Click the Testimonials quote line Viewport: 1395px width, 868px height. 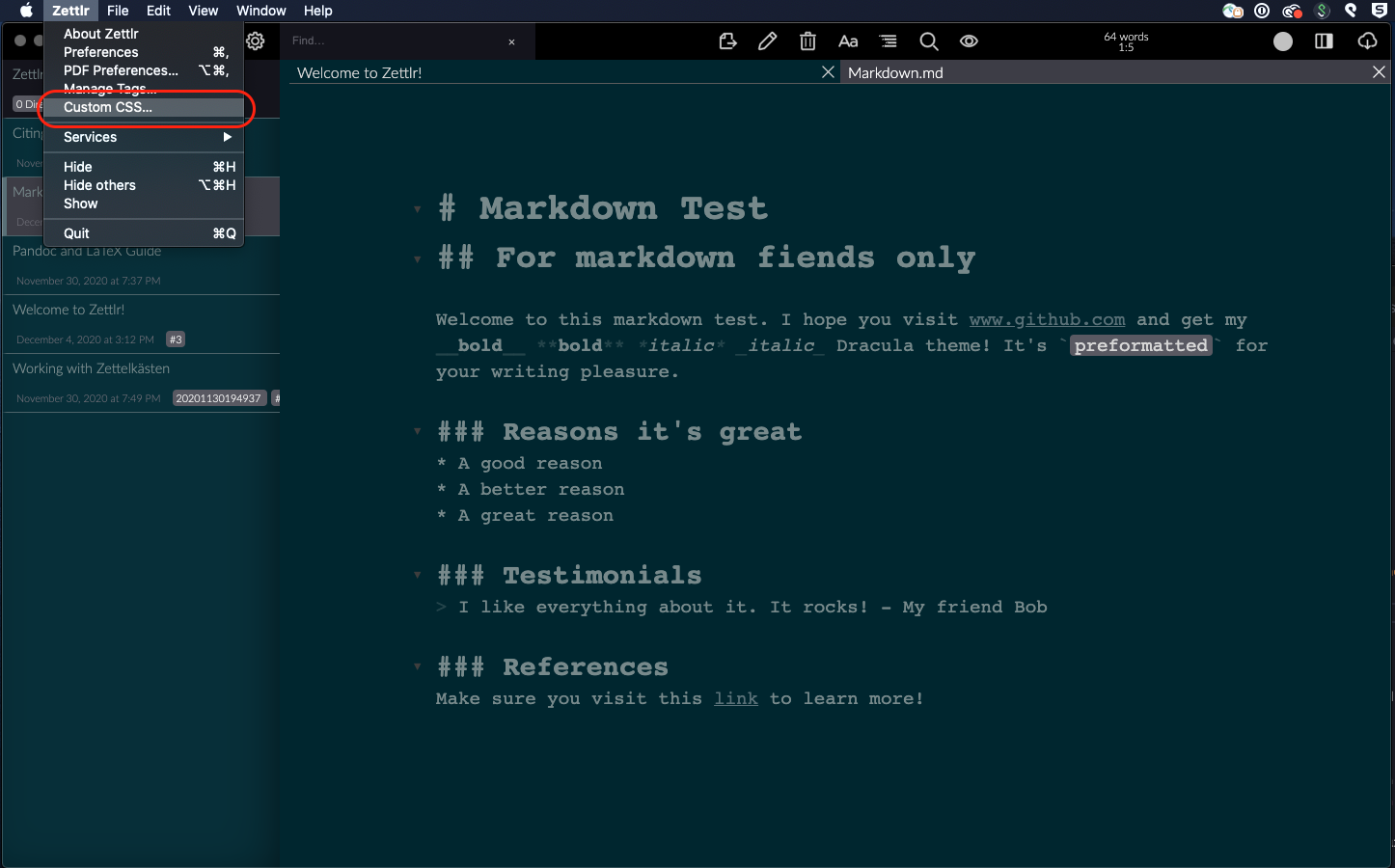pyautogui.click(x=752, y=607)
